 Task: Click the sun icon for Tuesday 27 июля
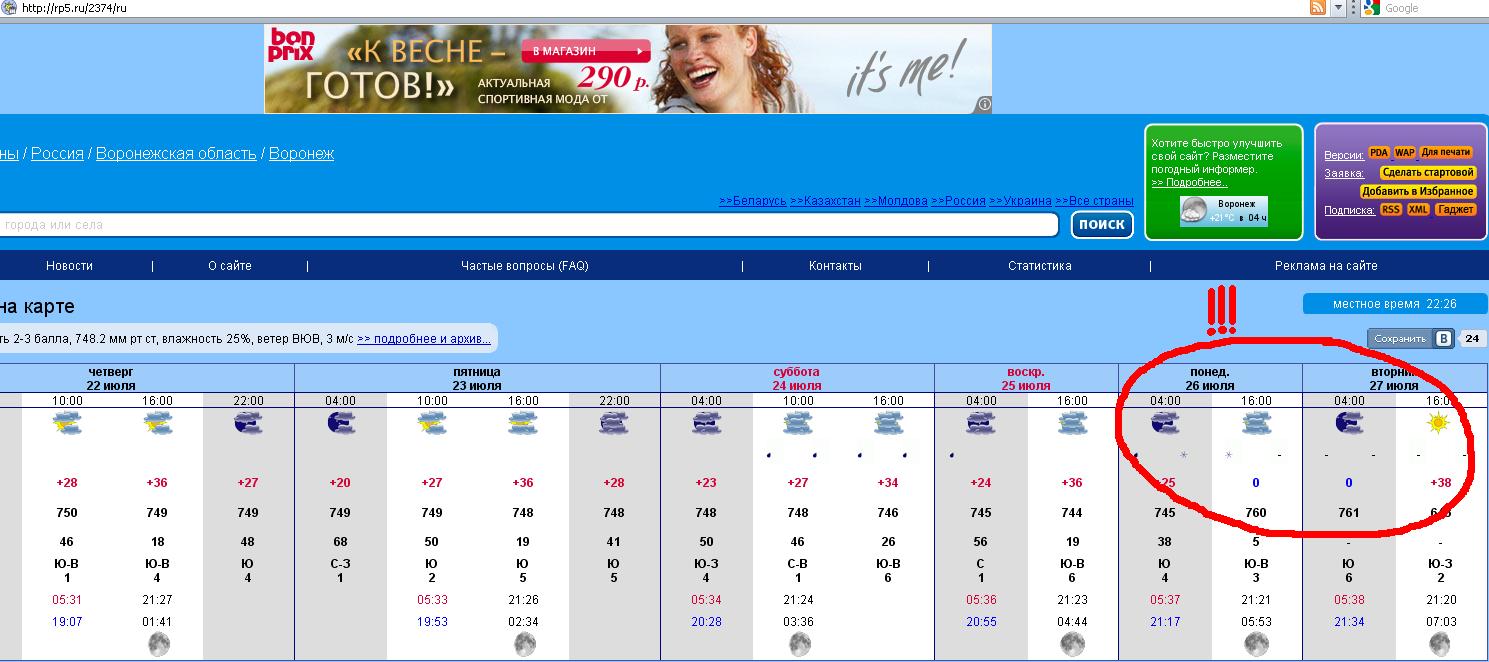pos(1438,423)
